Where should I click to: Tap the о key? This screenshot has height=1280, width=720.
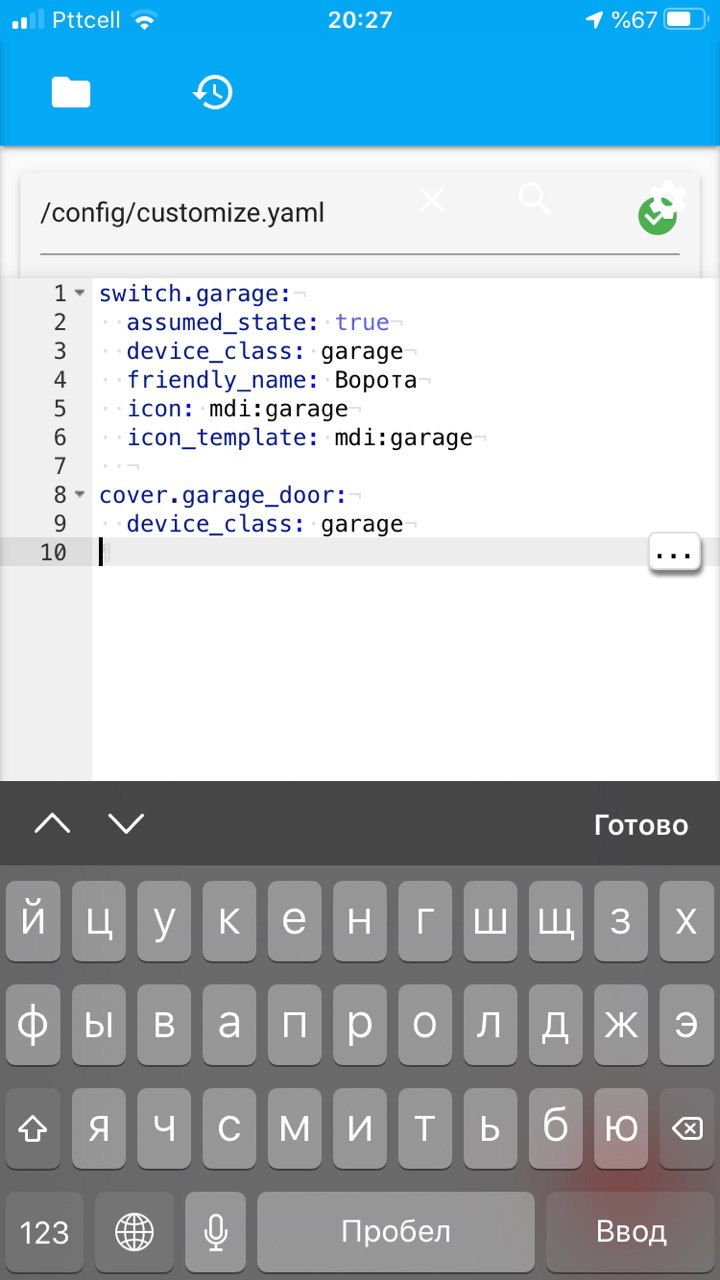(425, 1025)
